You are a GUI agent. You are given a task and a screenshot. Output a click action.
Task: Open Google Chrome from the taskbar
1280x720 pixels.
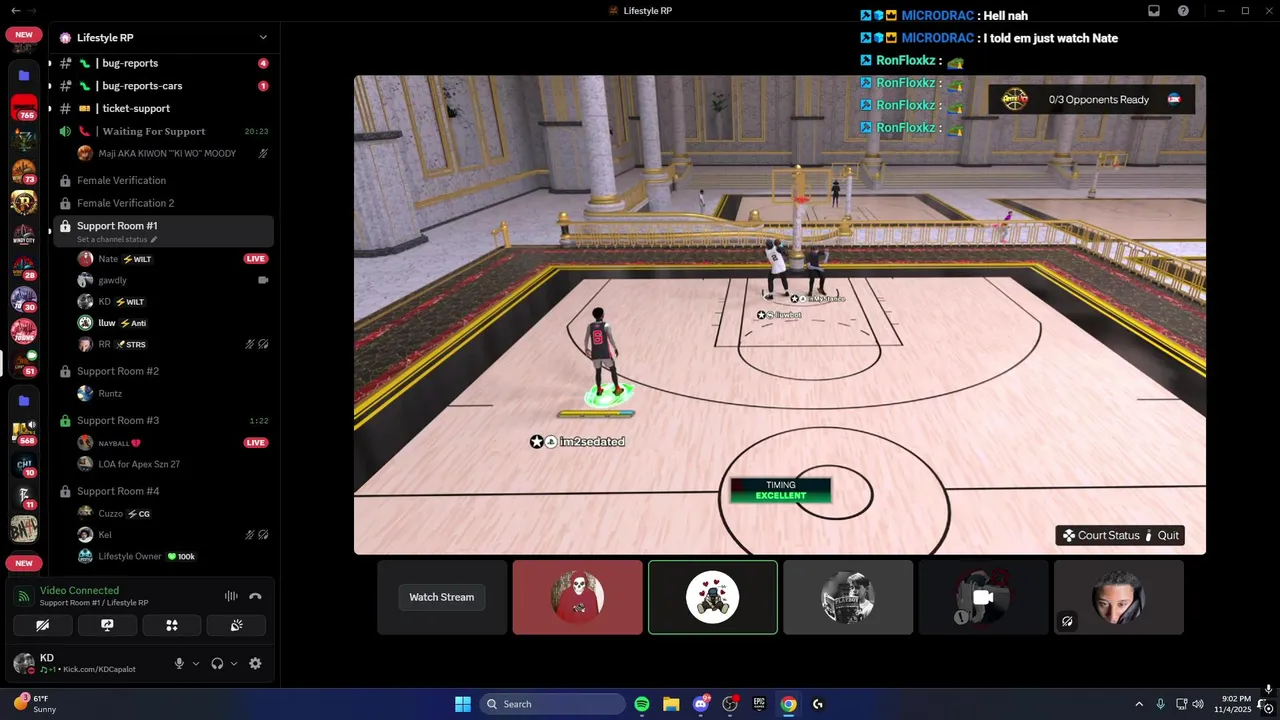(788, 704)
